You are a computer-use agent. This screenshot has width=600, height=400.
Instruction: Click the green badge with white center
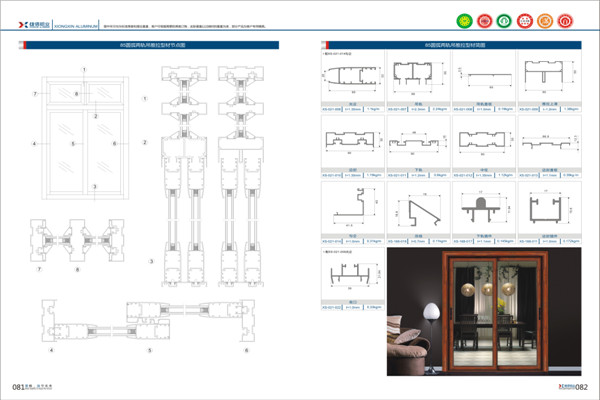(x=504, y=21)
